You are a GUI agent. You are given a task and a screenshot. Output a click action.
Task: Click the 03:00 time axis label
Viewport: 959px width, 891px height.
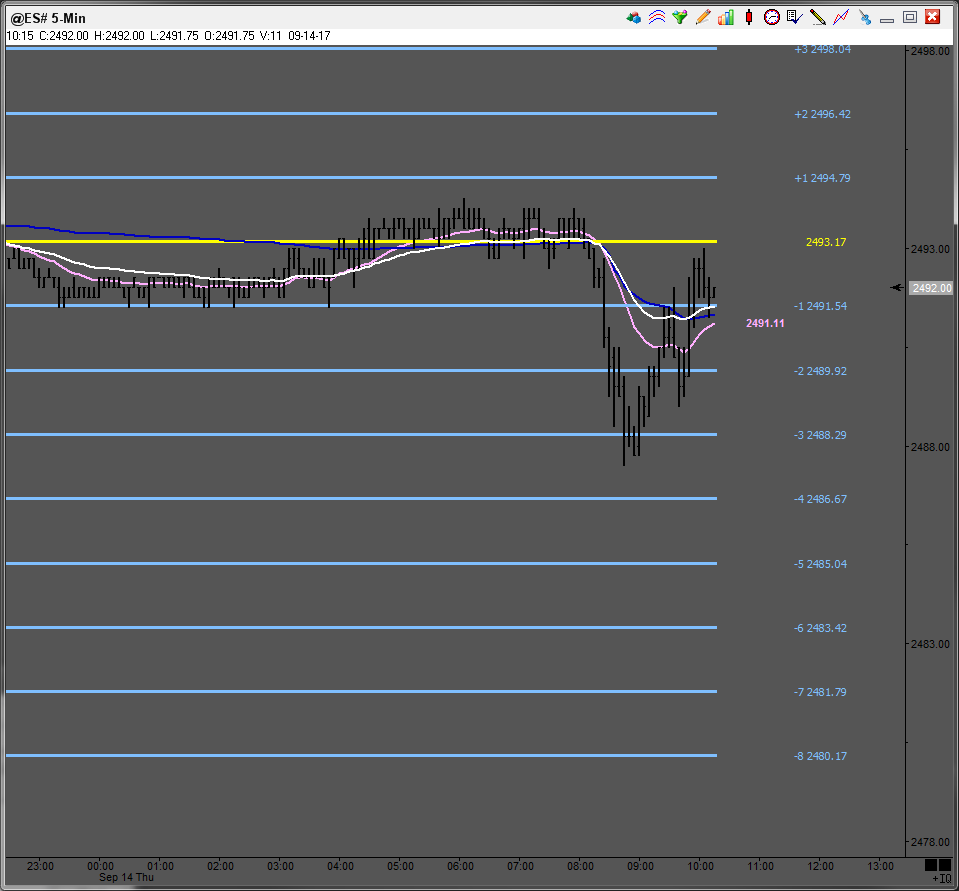pos(280,867)
